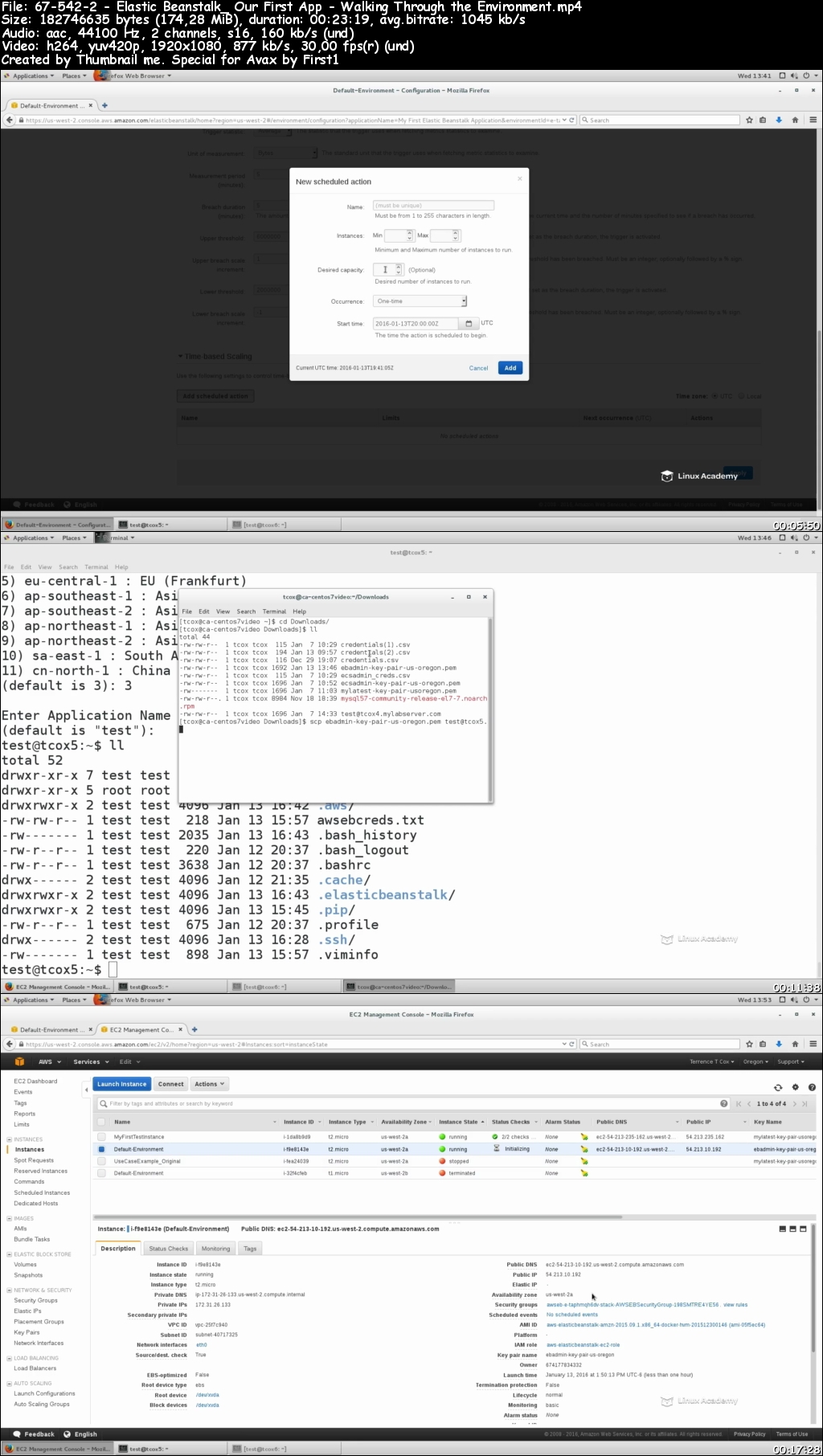Maximize the detail pane with rightmost layout icon
The width and height of the screenshot is (823, 1456).
coord(803,1229)
